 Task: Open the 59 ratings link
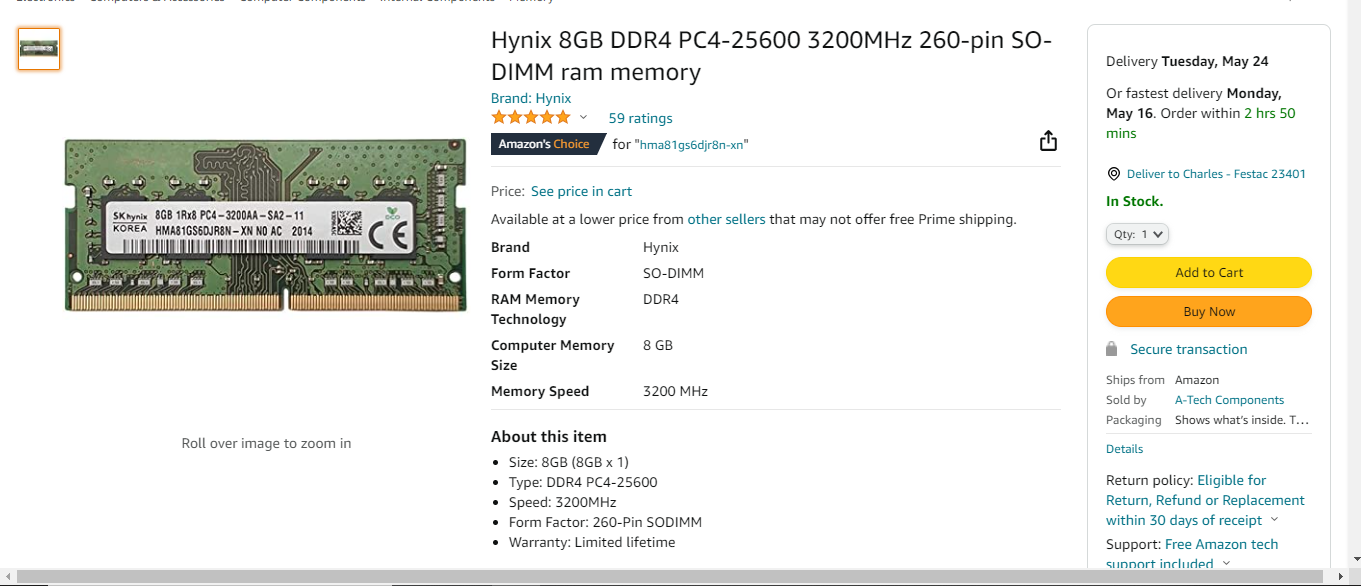pos(640,118)
